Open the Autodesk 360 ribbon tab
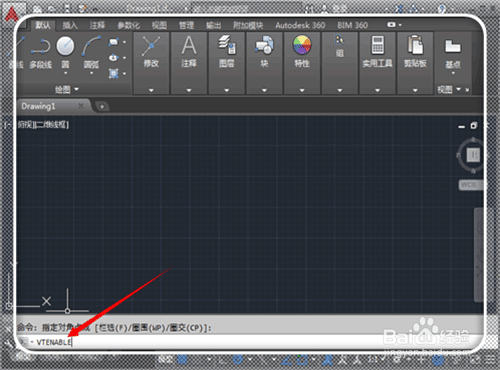Screen dimensions: 500x370 (300, 25)
